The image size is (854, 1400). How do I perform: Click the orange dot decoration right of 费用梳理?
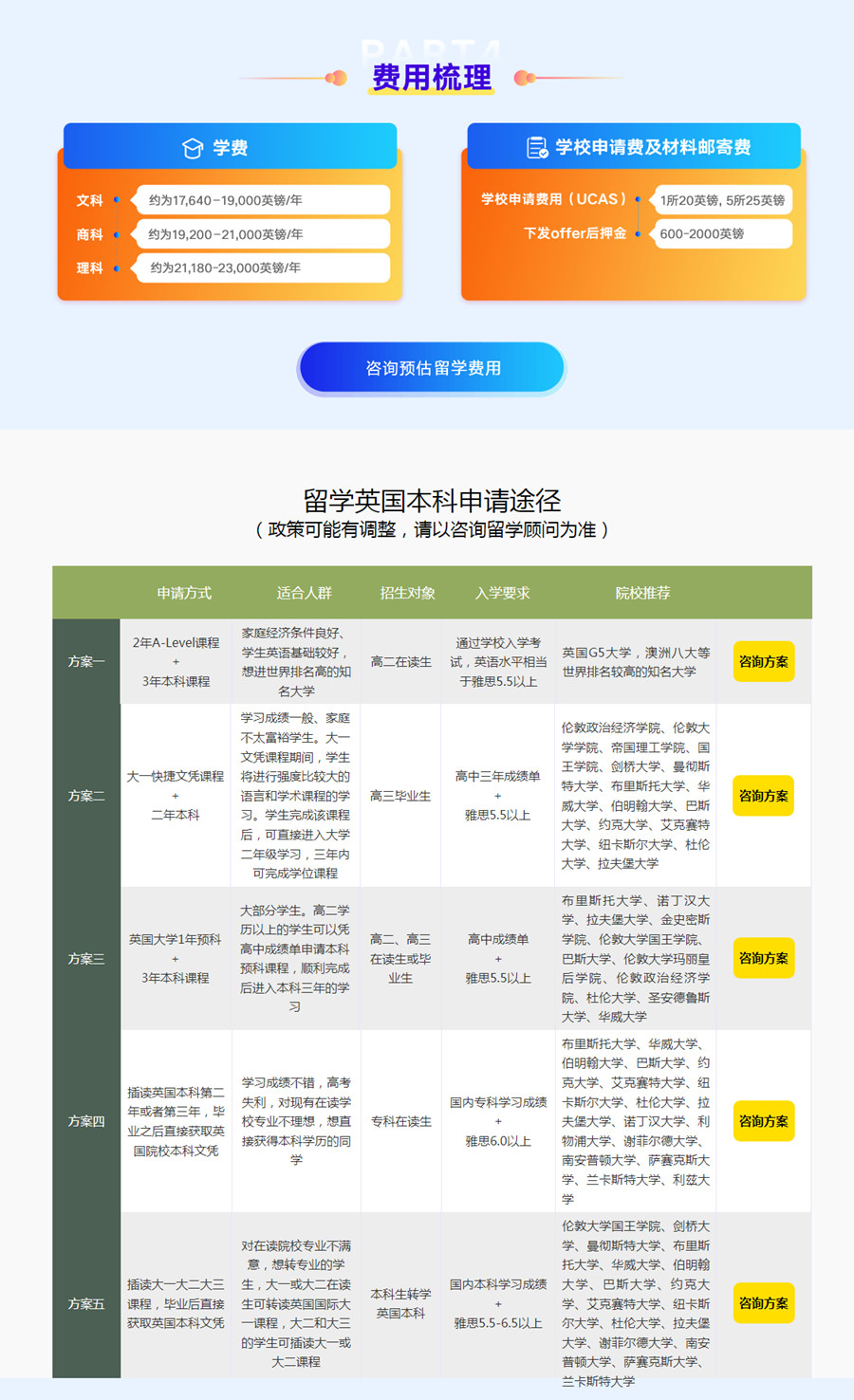tap(524, 78)
